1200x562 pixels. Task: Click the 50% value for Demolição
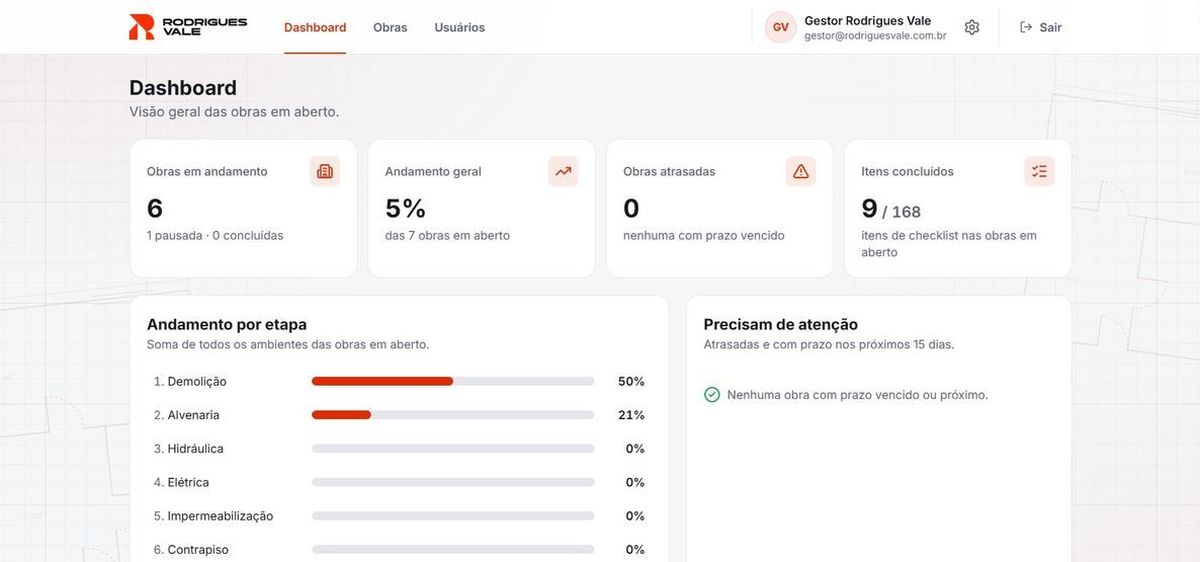631,381
